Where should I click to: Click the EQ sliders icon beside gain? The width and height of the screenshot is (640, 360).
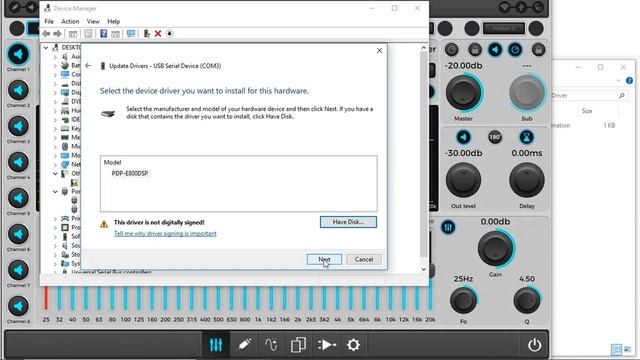448,227
